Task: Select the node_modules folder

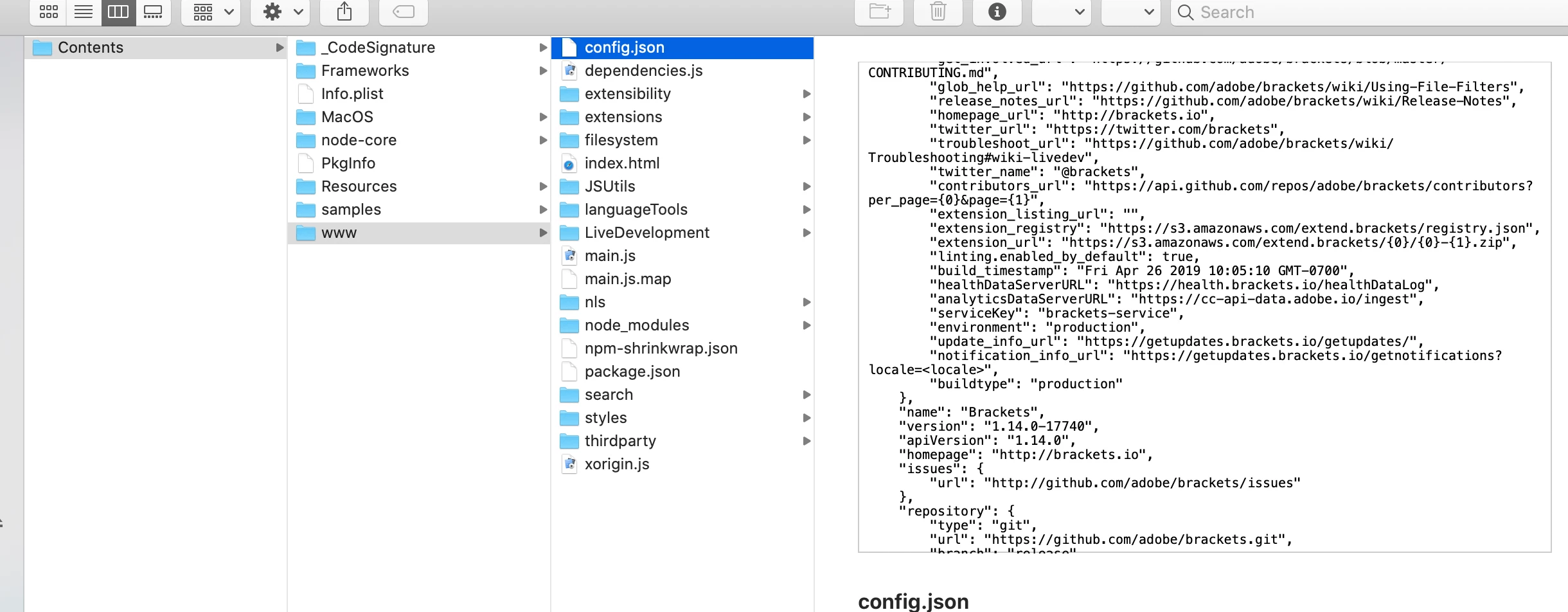Action: 682,325
